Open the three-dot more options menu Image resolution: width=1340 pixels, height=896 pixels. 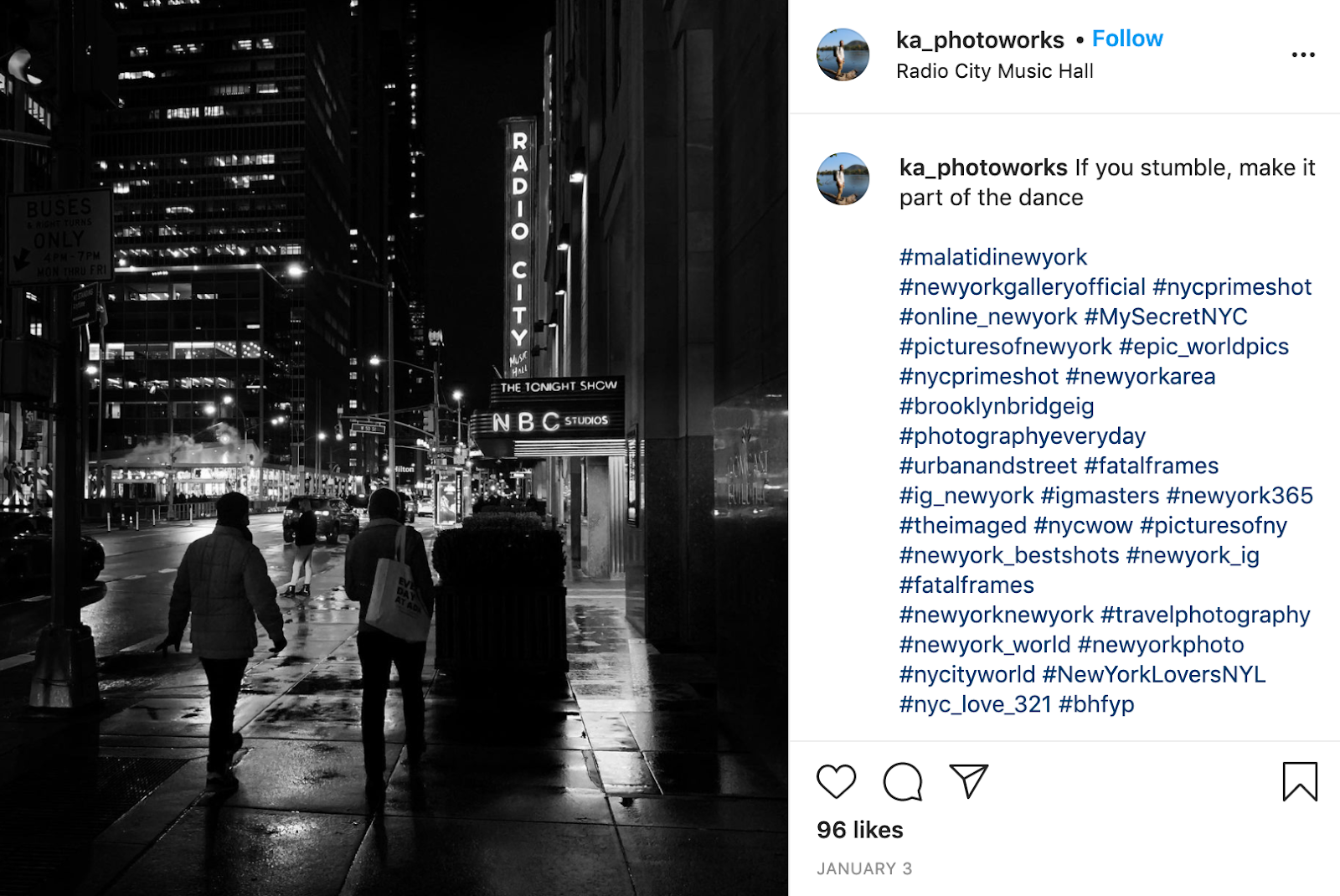[x=1303, y=54]
